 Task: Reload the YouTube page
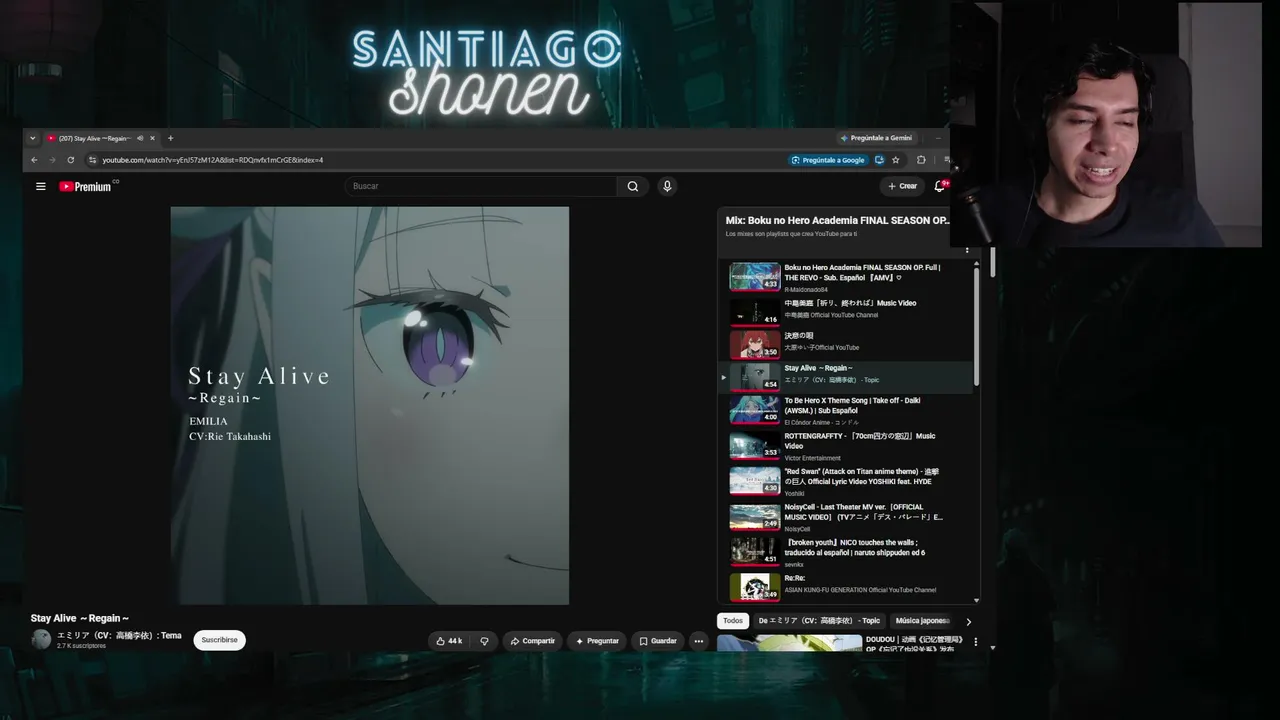pyautogui.click(x=70, y=160)
